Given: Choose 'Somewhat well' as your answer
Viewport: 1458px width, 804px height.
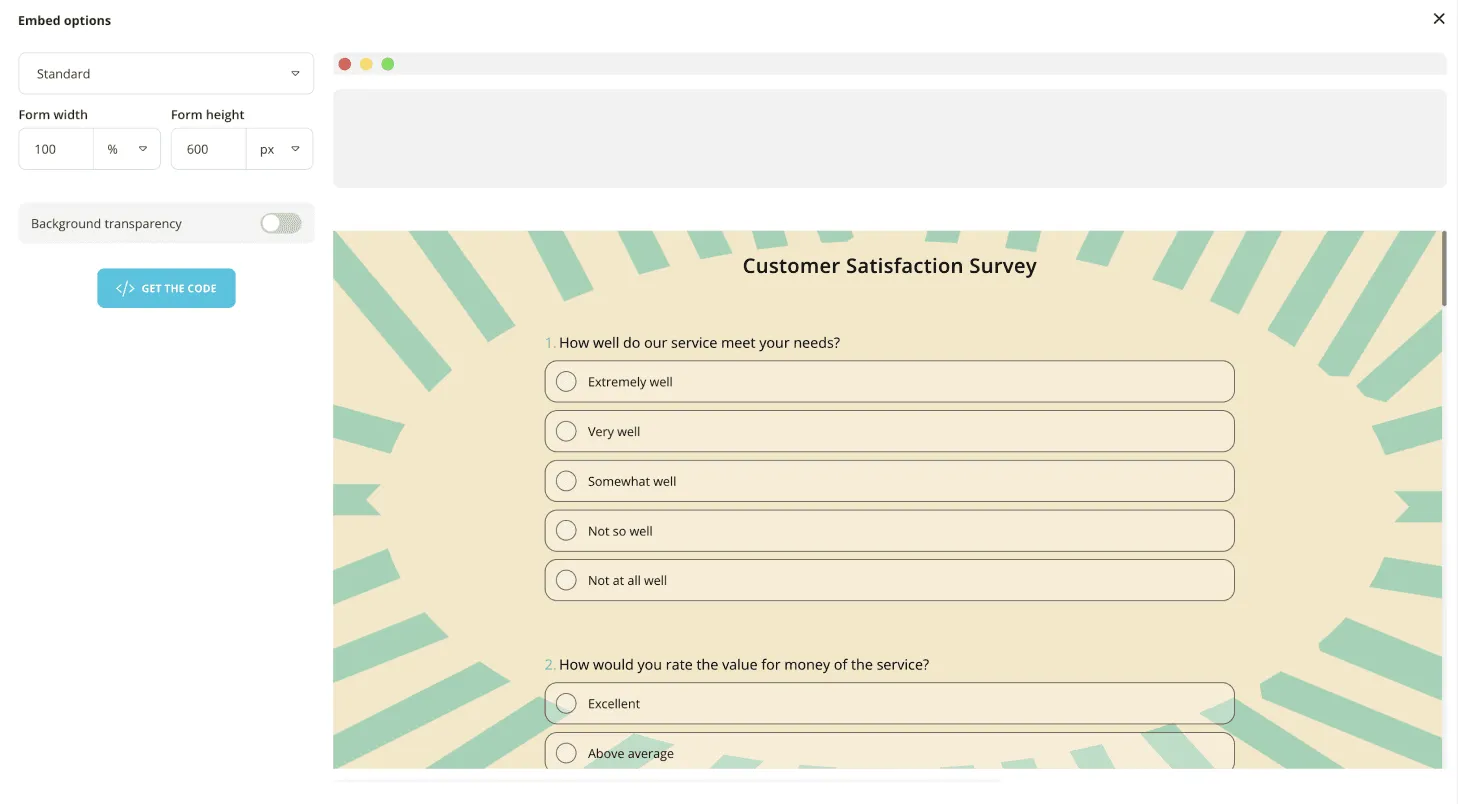Looking at the screenshot, I should coord(566,480).
